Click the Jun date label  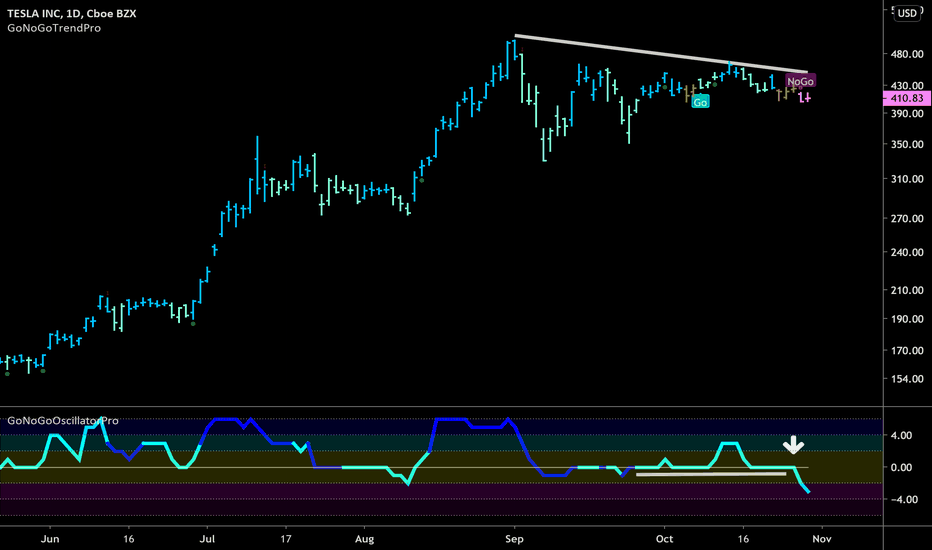(50, 539)
